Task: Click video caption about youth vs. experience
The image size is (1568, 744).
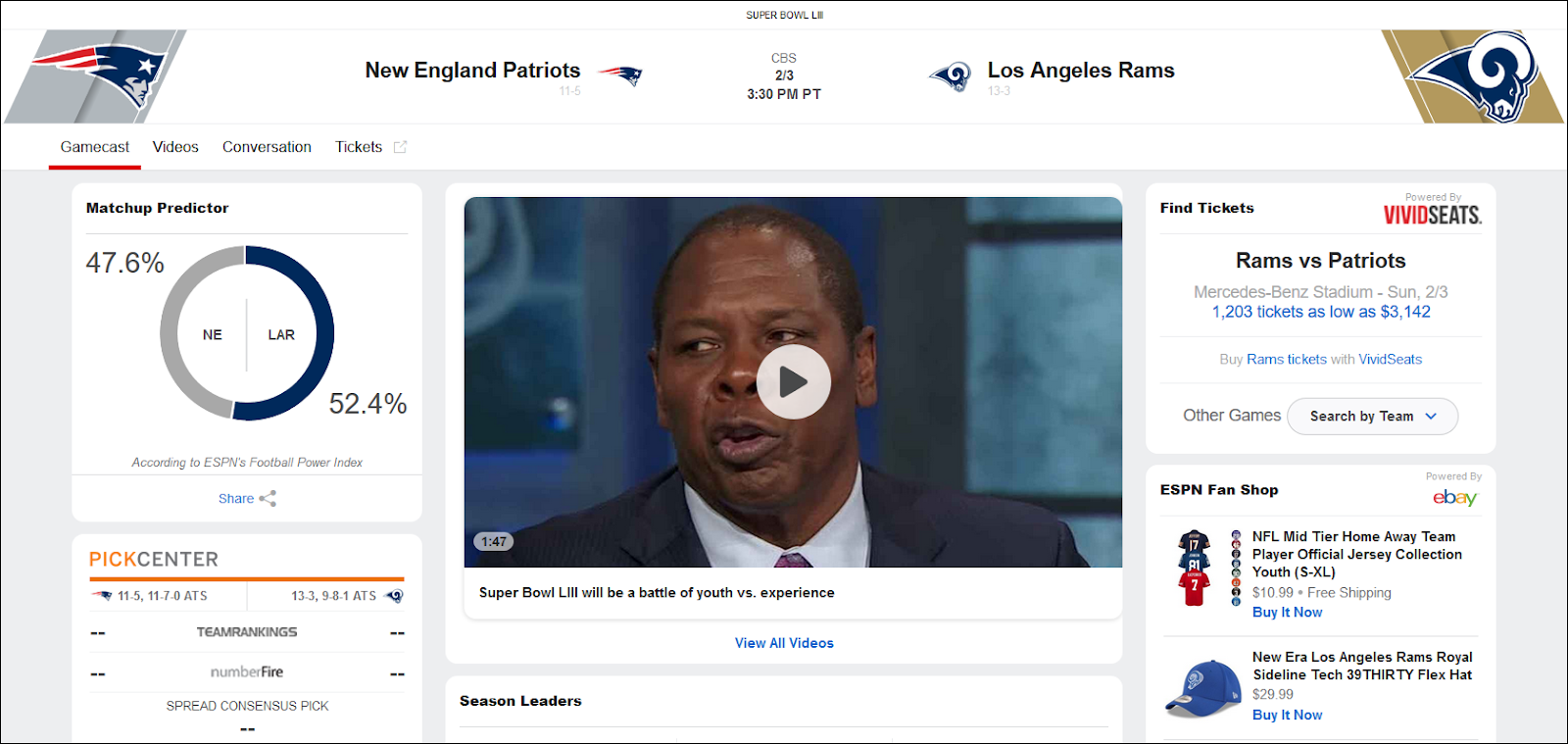Action: (657, 593)
